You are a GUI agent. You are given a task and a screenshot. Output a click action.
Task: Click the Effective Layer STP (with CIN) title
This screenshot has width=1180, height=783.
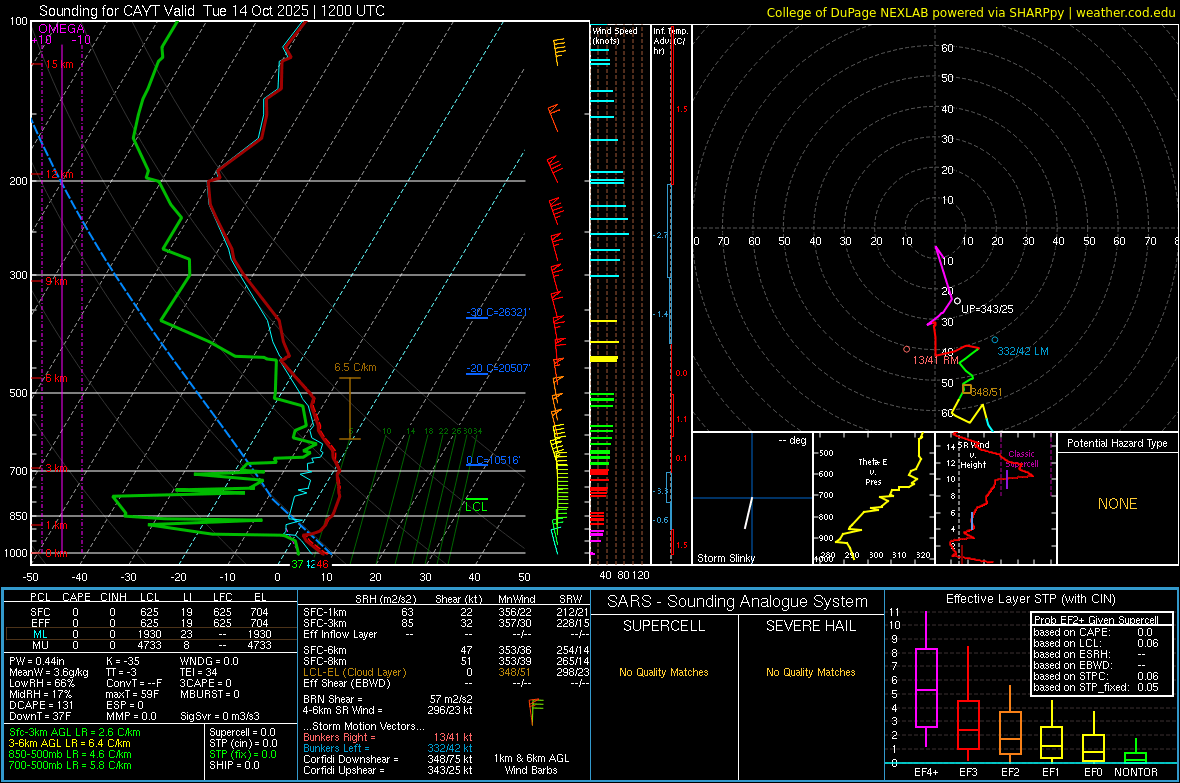(1030, 599)
